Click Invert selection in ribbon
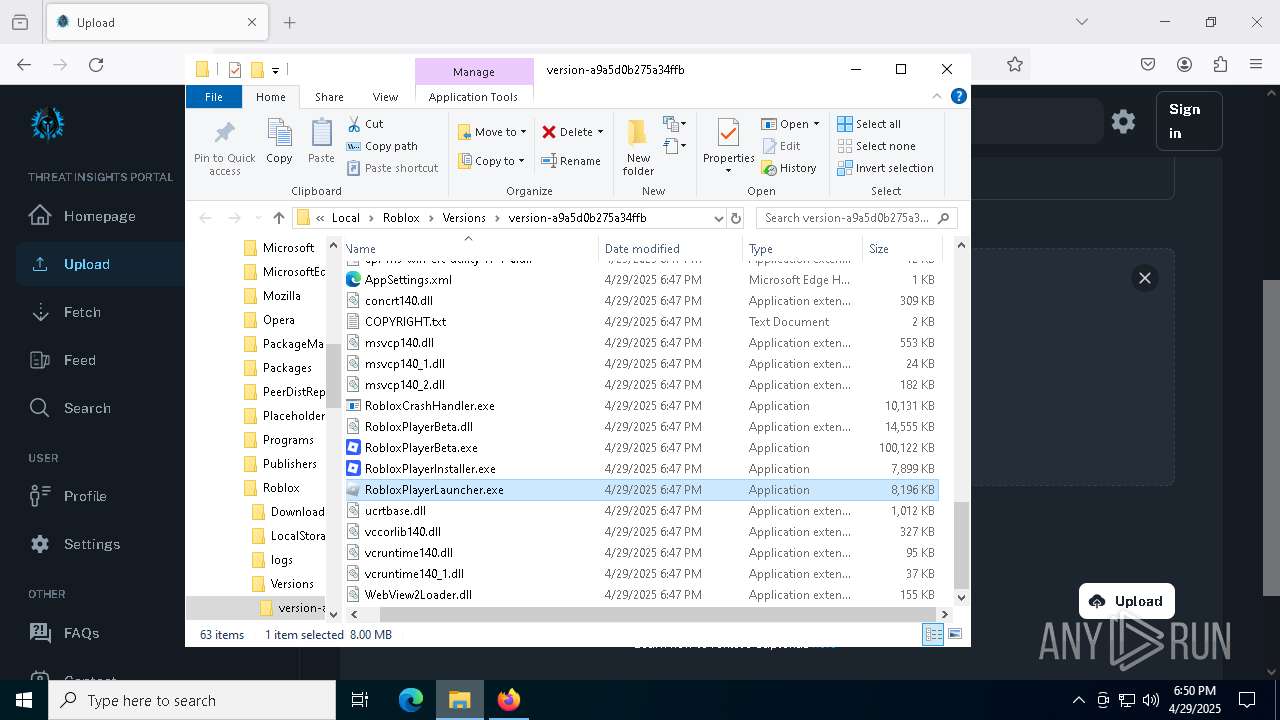 885,168
